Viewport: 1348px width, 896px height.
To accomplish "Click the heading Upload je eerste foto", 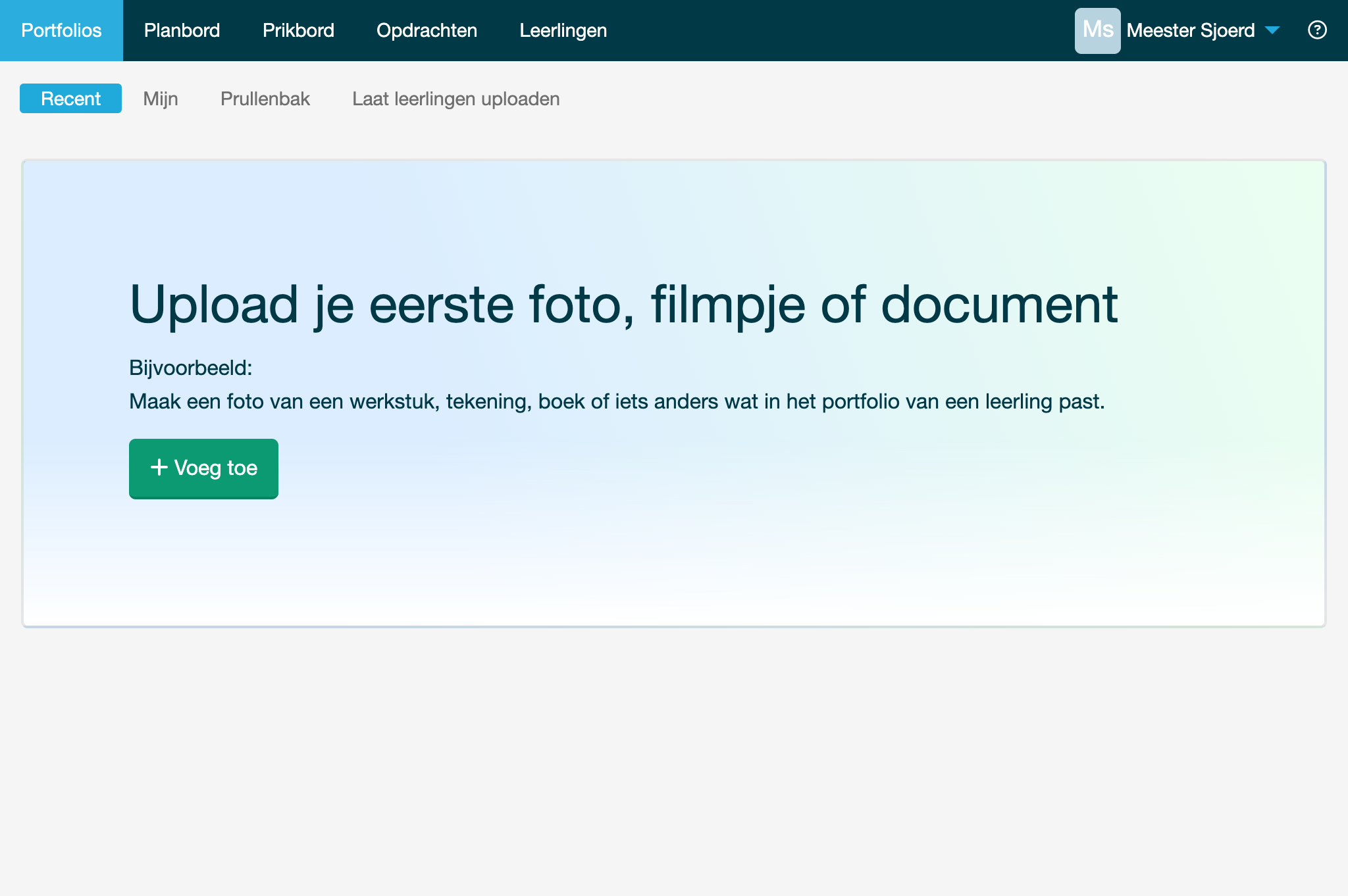I will coord(624,305).
